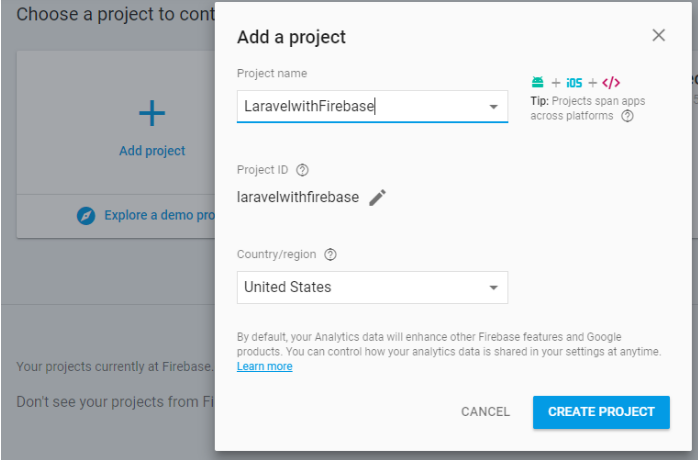Open the Country/region help icon
Screen dimensions: 698x460
[x=330, y=254]
